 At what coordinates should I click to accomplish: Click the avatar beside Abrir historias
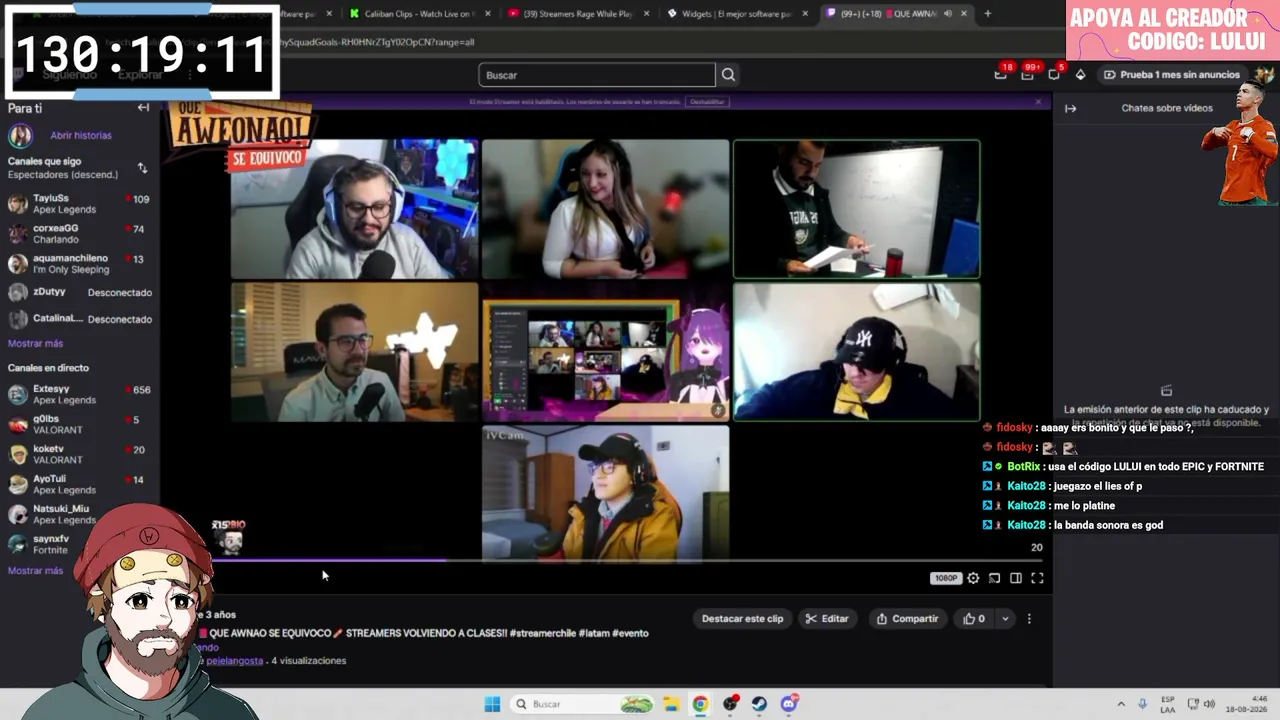21,135
